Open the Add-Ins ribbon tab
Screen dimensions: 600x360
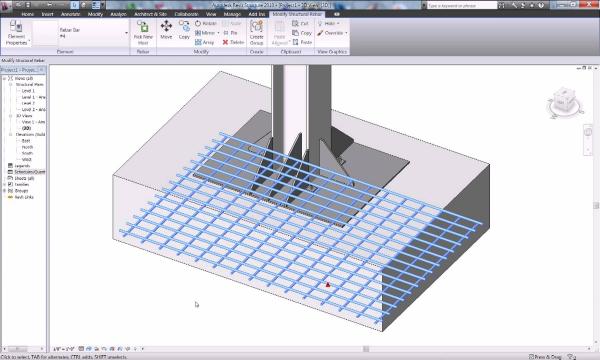[257, 14]
